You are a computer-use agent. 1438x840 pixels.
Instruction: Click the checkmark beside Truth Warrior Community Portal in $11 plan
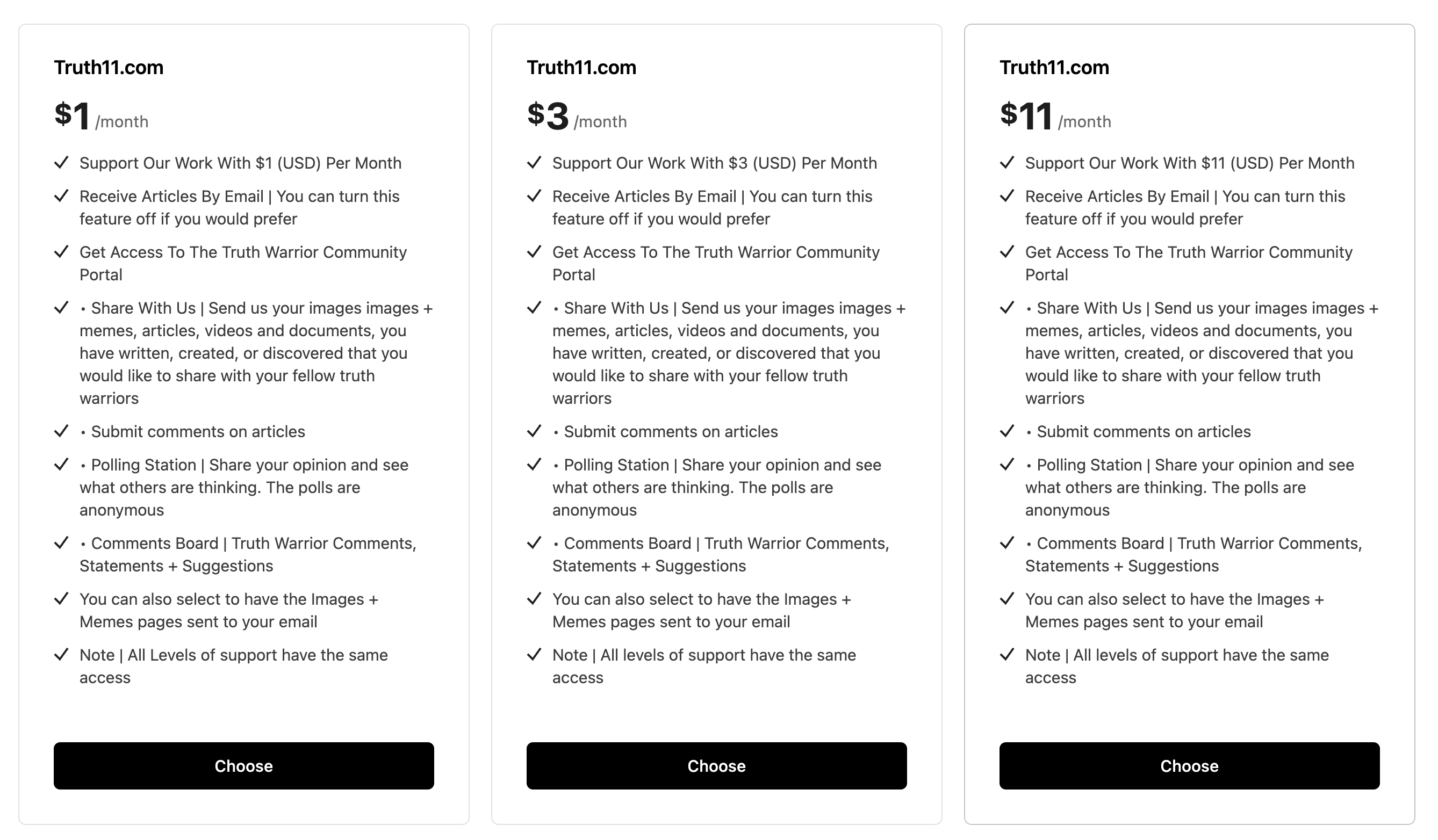click(1008, 252)
